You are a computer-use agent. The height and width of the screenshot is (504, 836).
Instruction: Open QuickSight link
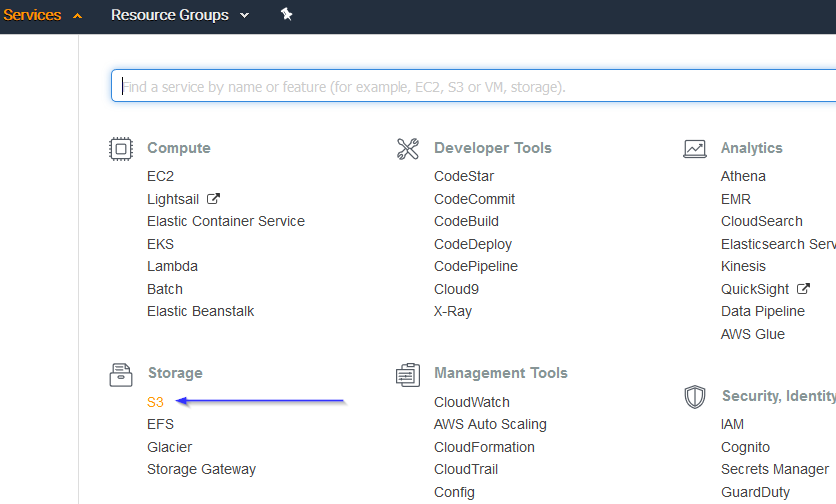(755, 289)
